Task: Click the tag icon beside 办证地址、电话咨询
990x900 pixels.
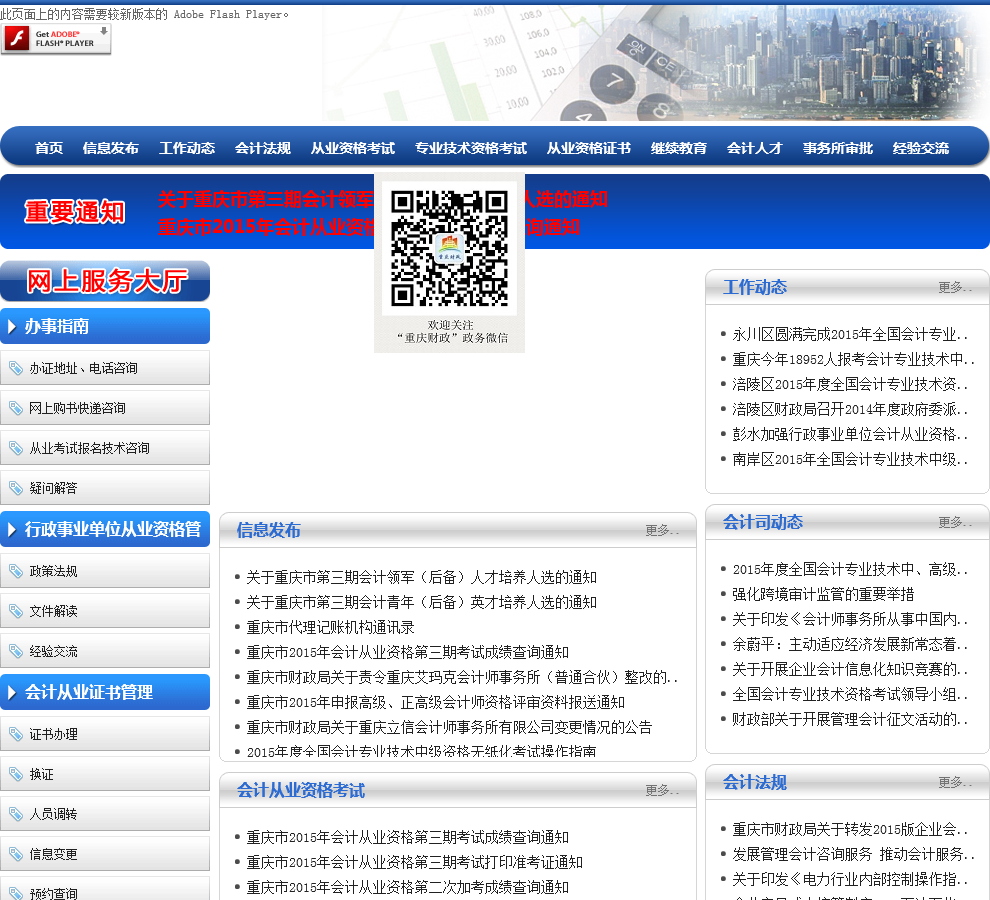Action: pos(16,368)
